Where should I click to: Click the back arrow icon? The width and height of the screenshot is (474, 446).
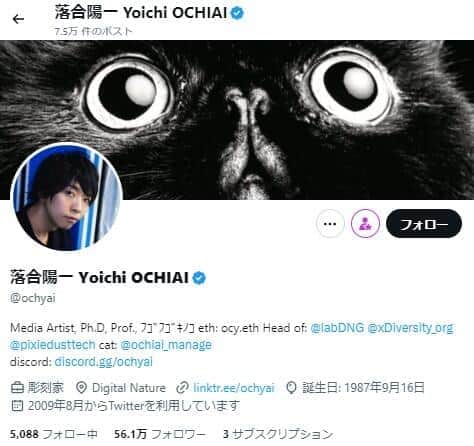tap(18, 19)
